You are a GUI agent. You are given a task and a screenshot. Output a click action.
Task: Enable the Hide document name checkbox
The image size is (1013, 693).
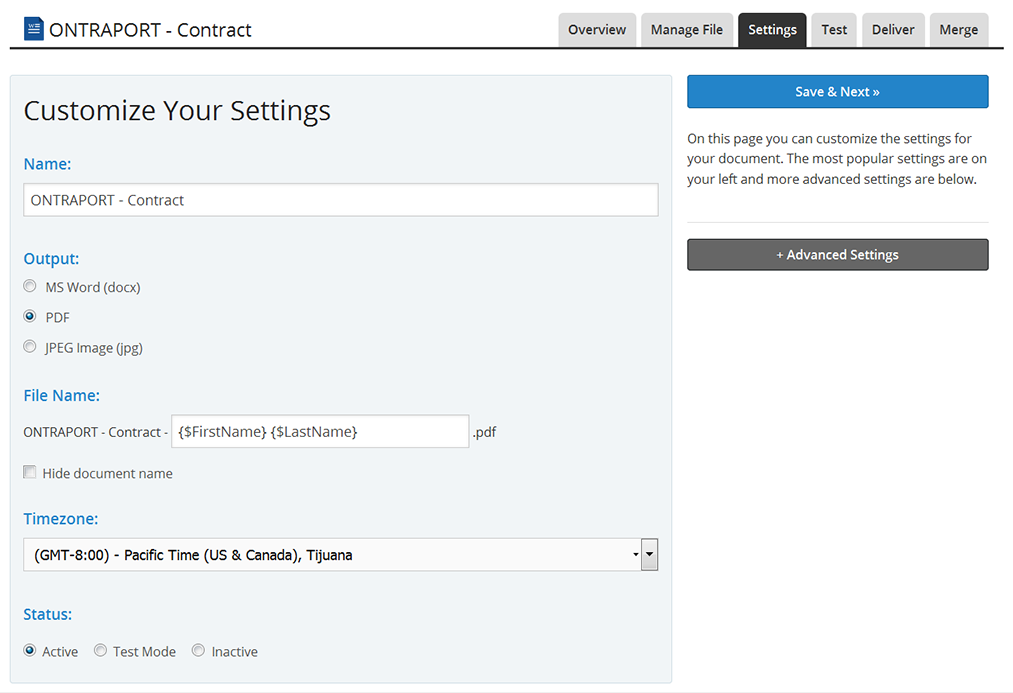point(30,473)
